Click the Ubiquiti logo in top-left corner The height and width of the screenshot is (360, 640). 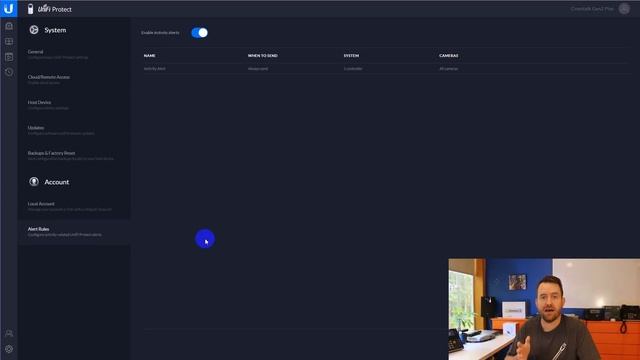[9, 9]
